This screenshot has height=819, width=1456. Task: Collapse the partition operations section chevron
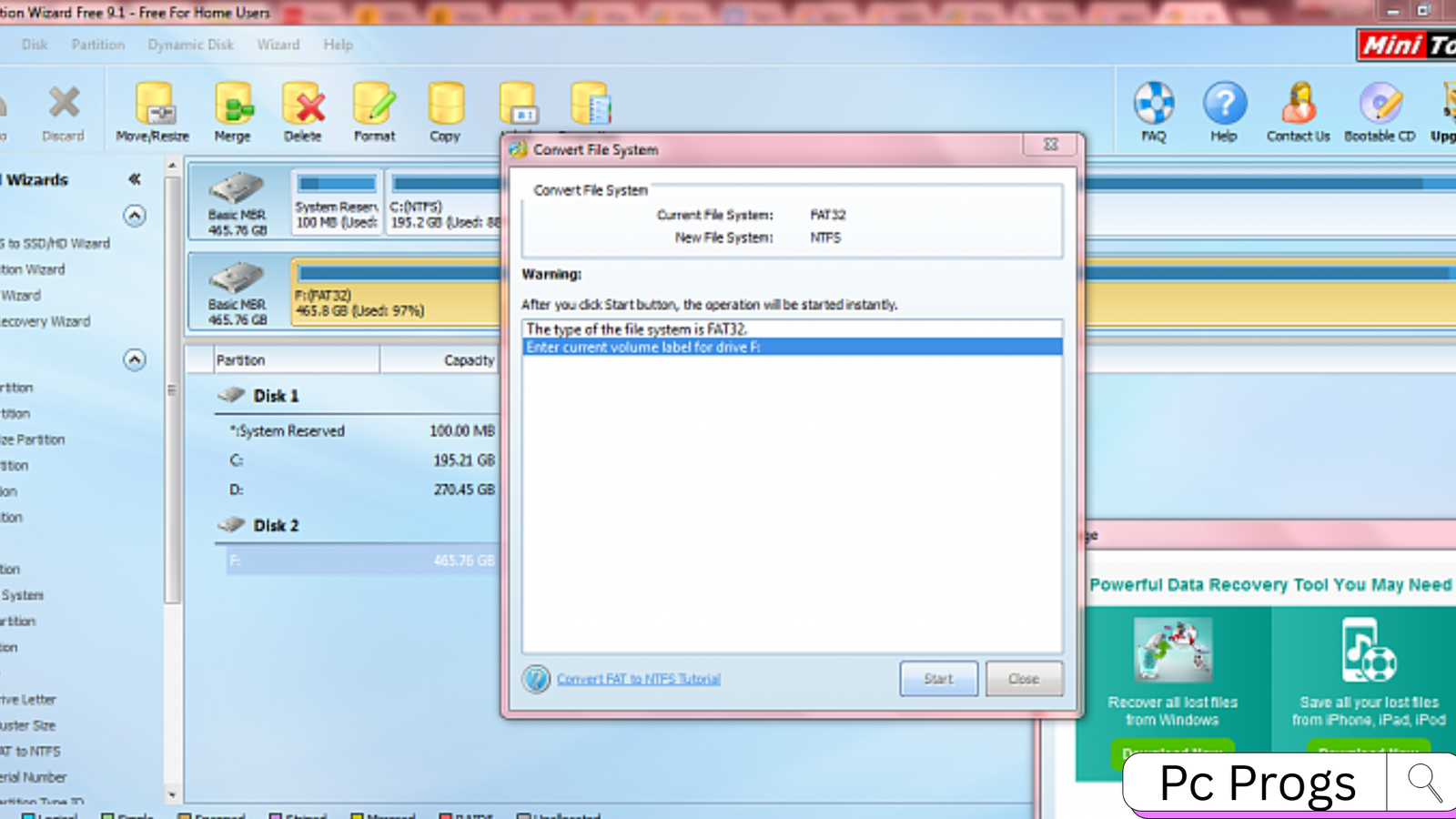(x=135, y=360)
